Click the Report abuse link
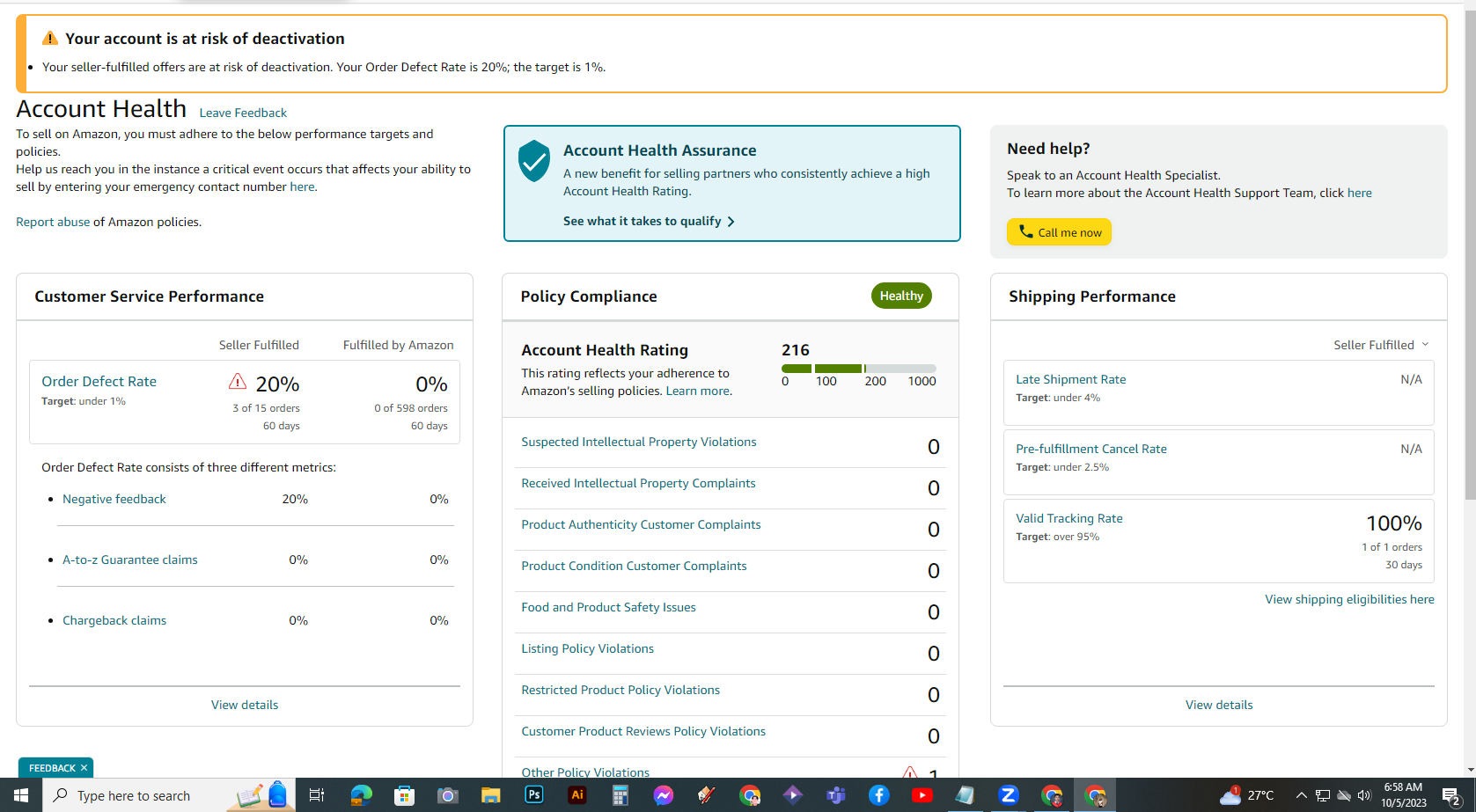This screenshot has height=812, width=1476. click(53, 222)
